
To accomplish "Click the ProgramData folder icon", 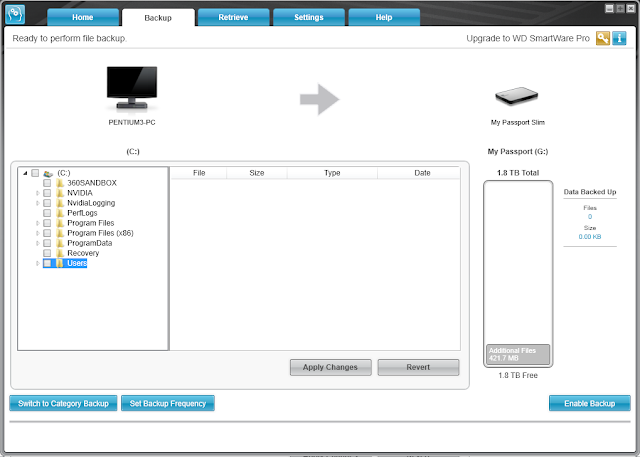I will [60, 243].
